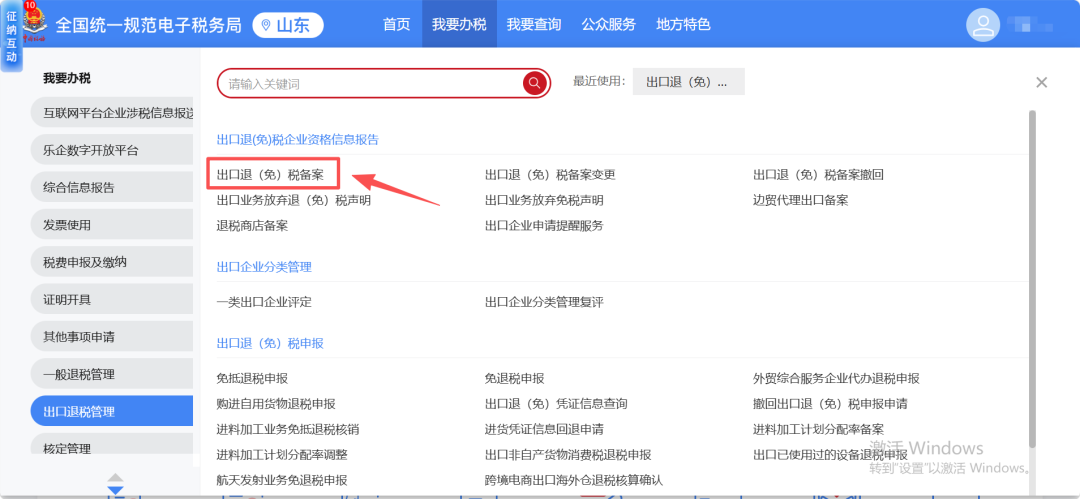Open 进料加工计划分配率备案 link
1080x499 pixels.
[818, 429]
